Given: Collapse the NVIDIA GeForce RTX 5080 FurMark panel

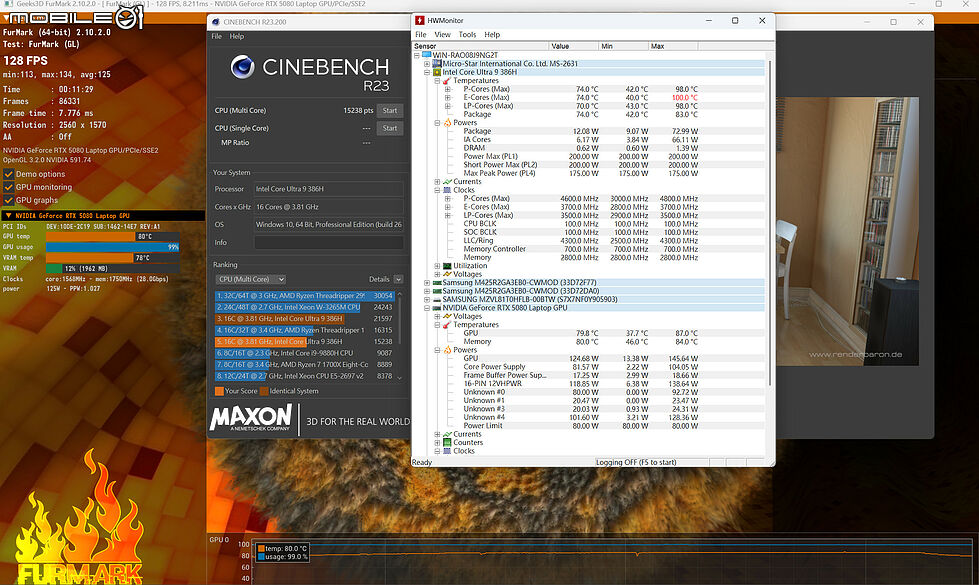Looking at the screenshot, I should pos(8,215).
